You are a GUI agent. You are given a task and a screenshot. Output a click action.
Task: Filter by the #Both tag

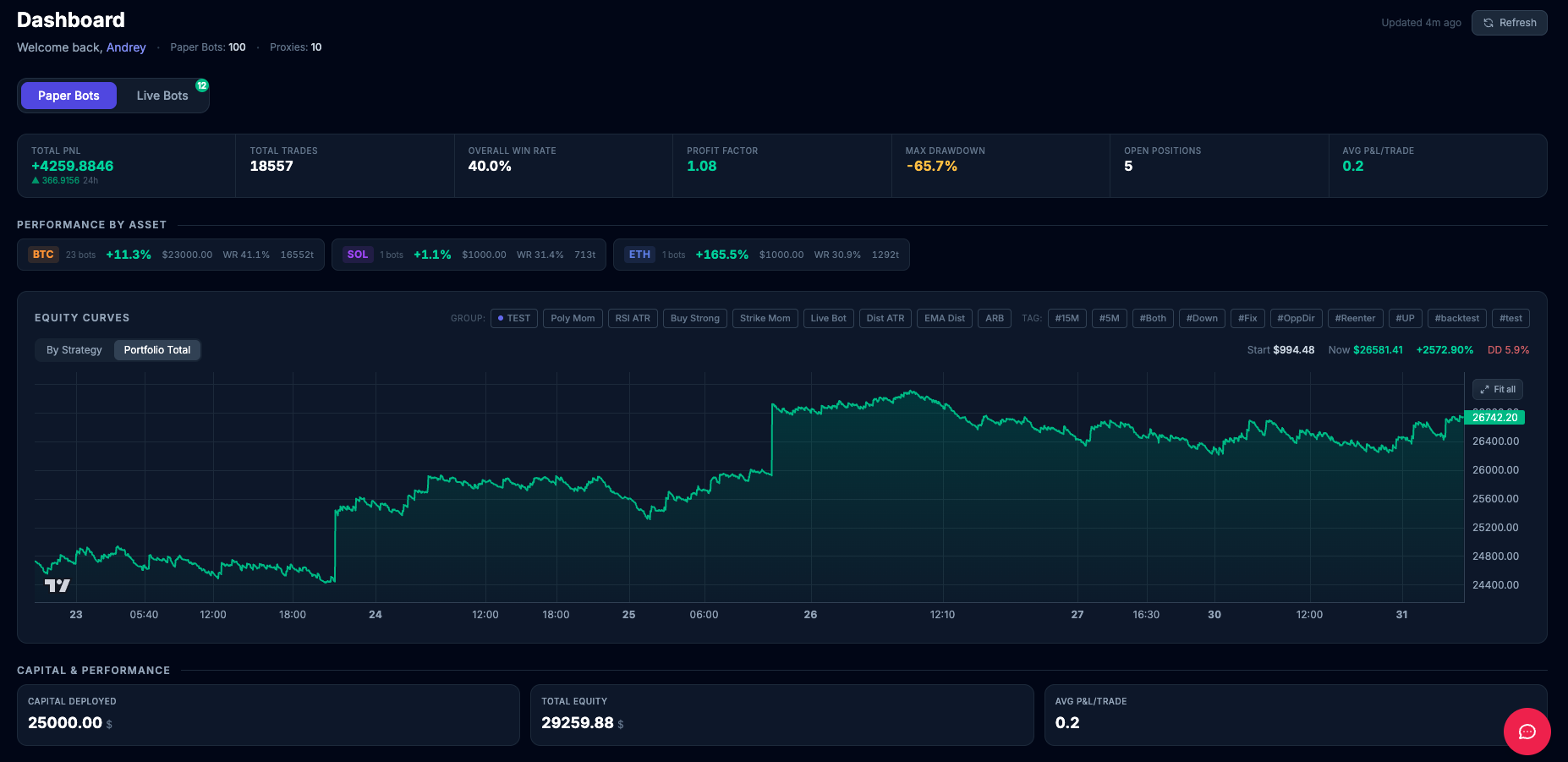pos(1153,319)
